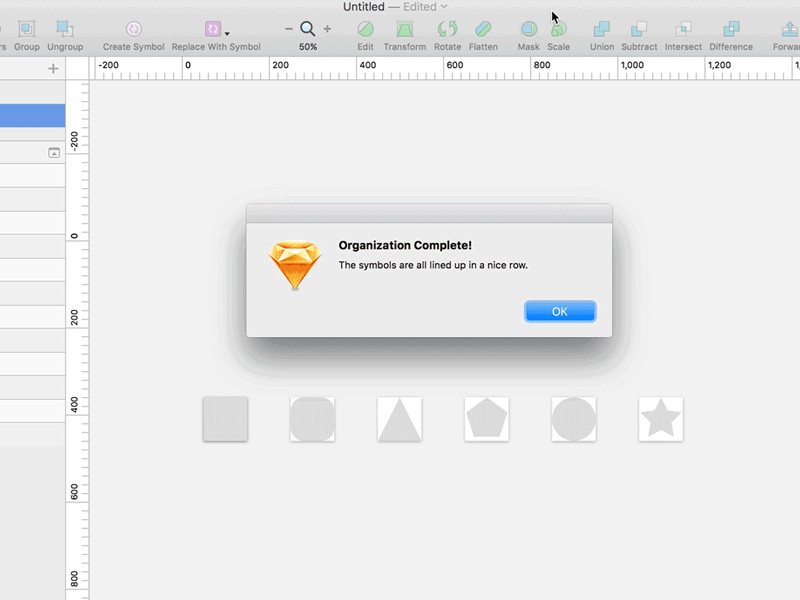Image resolution: width=800 pixels, height=600 pixels.
Task: Zoom in with the plus button
Action: tap(327, 29)
